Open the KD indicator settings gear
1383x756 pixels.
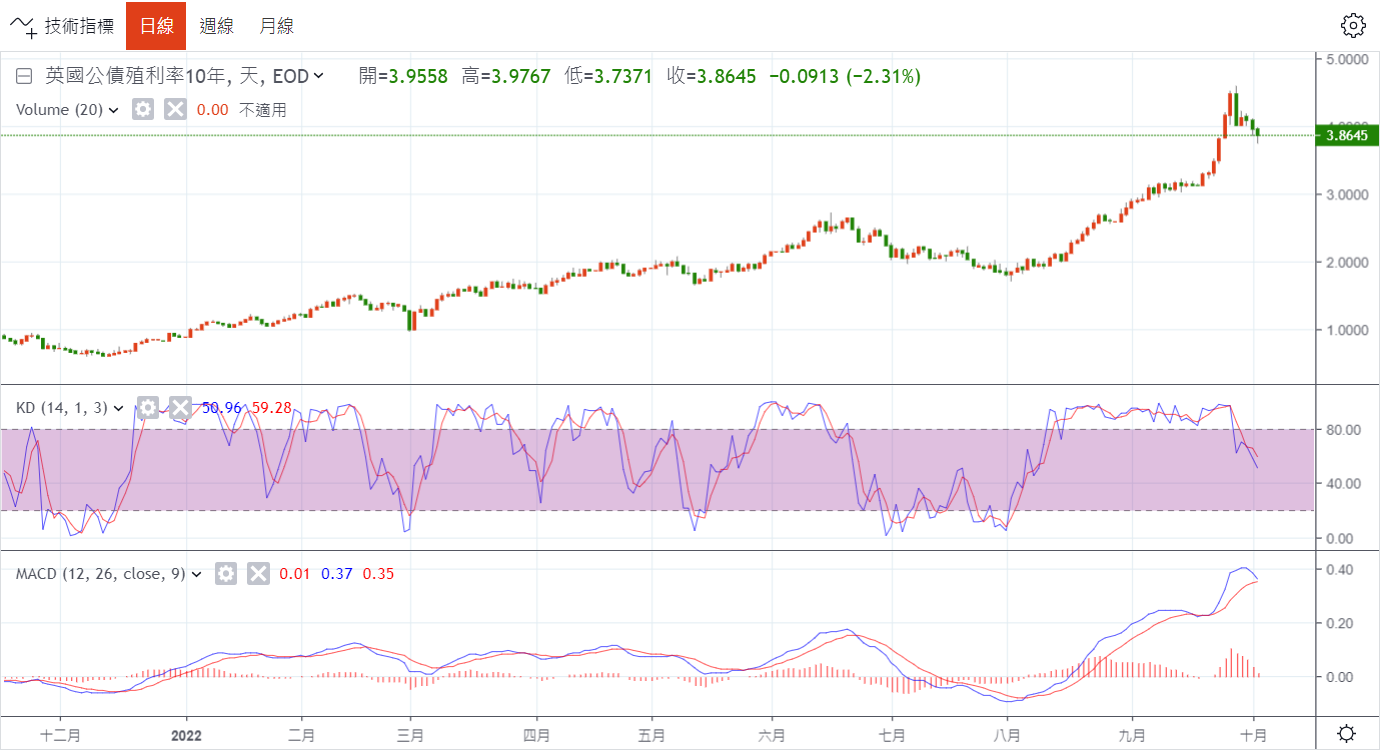(x=148, y=408)
